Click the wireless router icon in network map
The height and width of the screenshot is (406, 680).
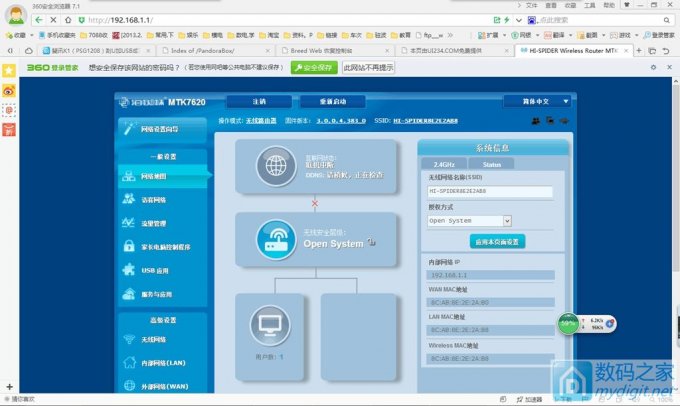coord(270,238)
